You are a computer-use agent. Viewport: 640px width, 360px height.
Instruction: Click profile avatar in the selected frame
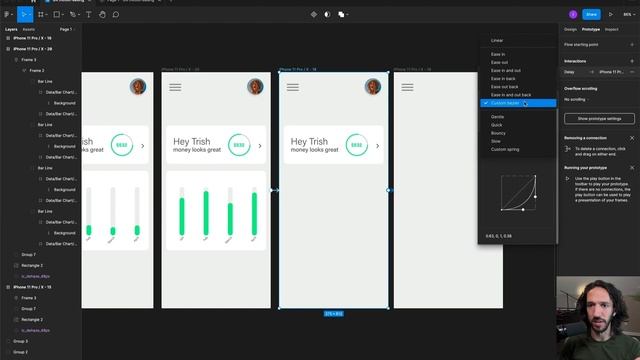(x=373, y=87)
